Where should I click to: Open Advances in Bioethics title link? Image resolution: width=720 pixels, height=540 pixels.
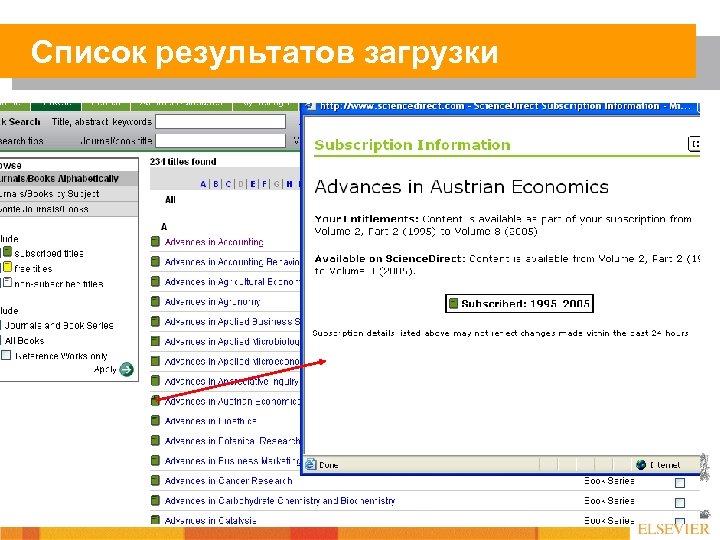coord(210,421)
